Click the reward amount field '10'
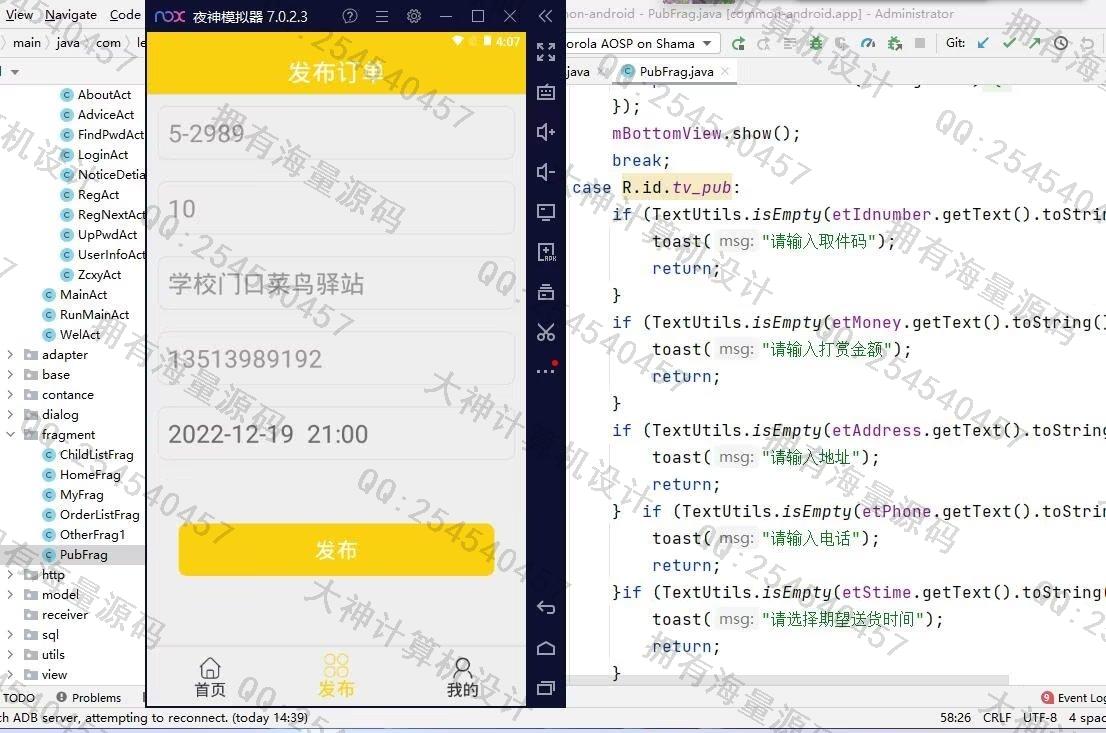 point(336,209)
